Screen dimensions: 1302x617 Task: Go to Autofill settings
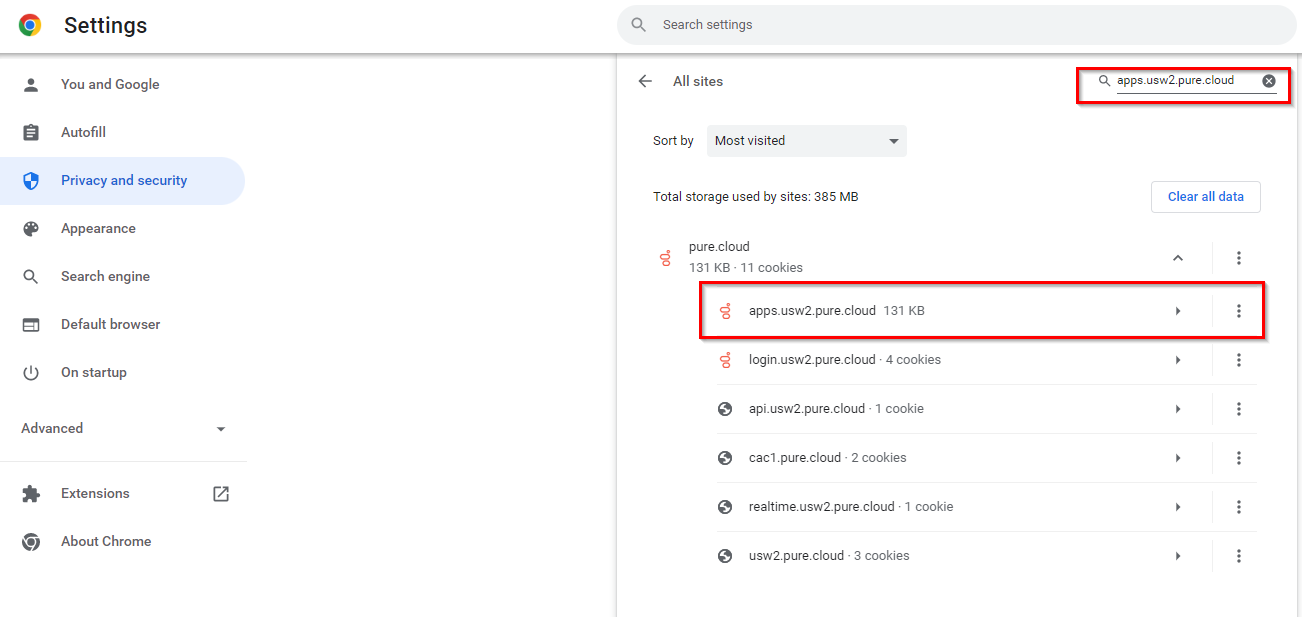(83, 133)
